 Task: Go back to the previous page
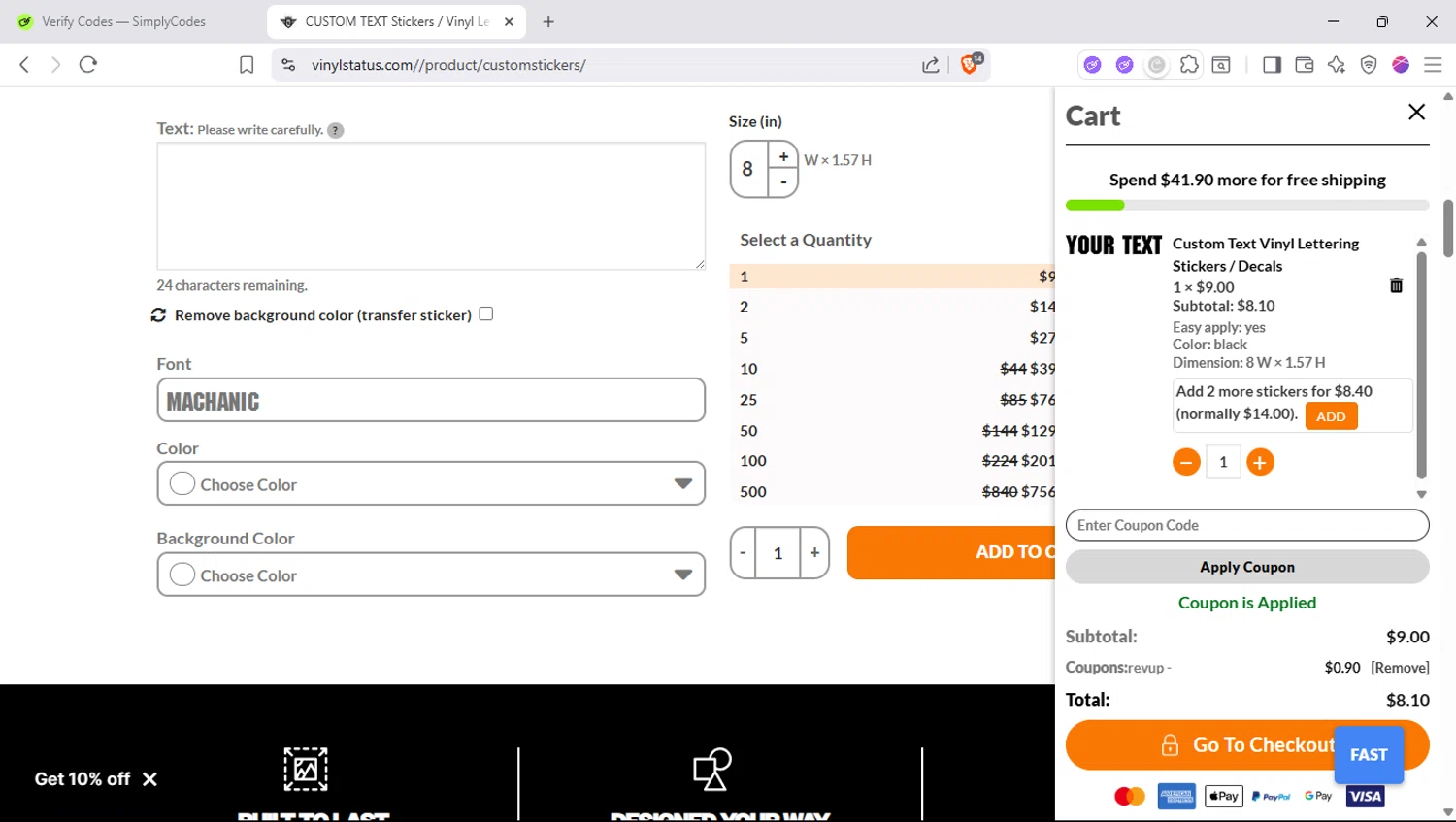[24, 65]
